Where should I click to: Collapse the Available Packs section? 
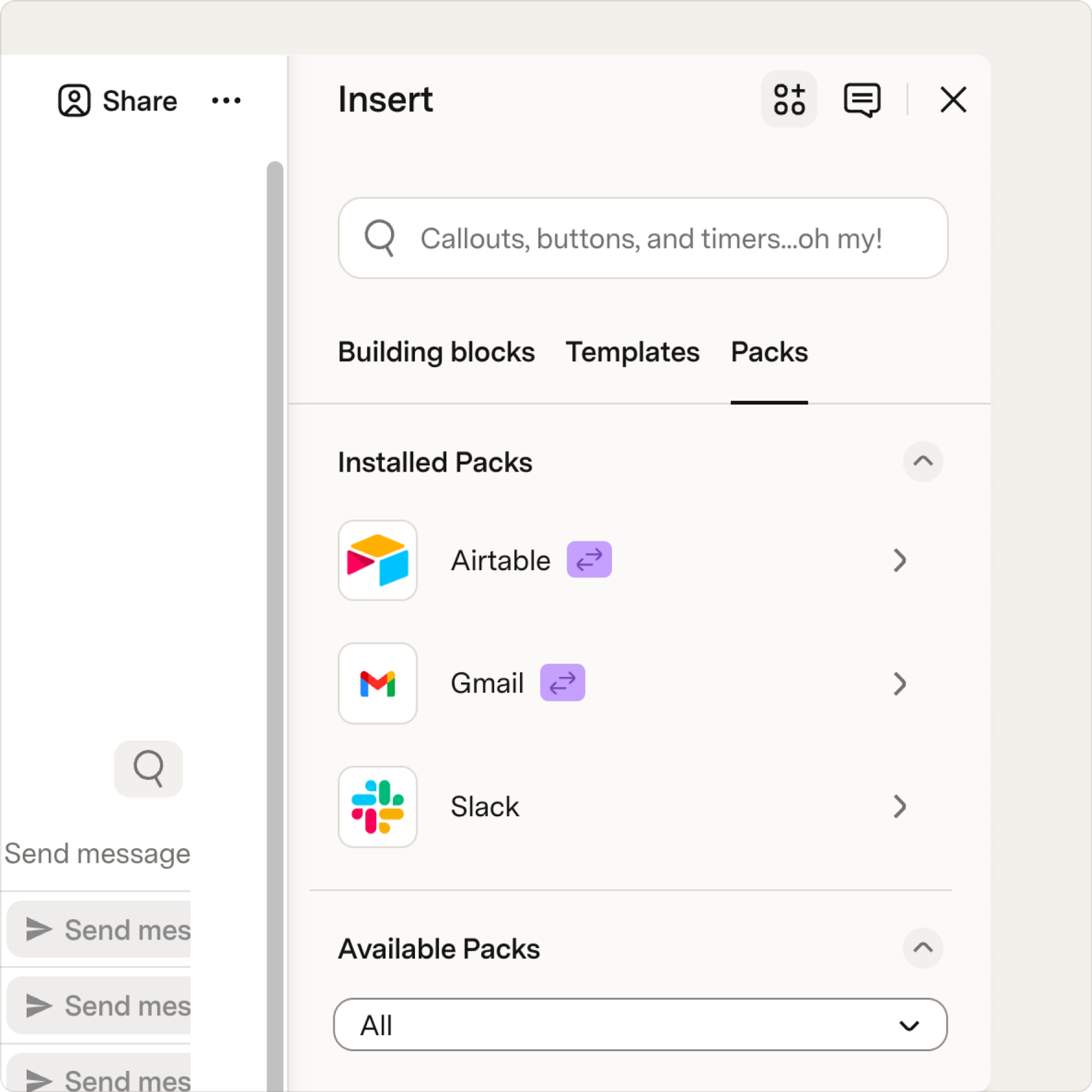click(x=922, y=948)
